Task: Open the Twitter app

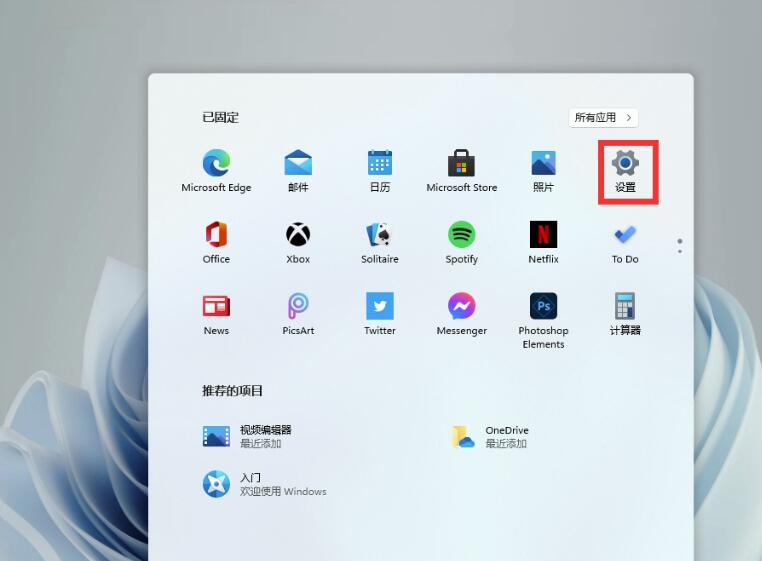Action: coord(380,314)
